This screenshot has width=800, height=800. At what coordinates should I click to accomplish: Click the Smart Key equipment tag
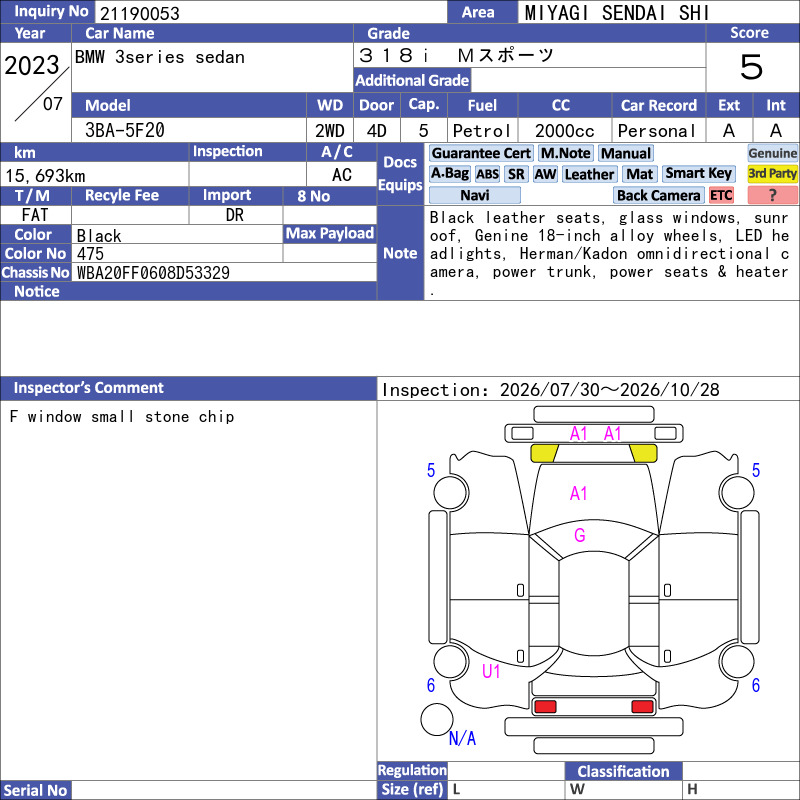(x=698, y=174)
